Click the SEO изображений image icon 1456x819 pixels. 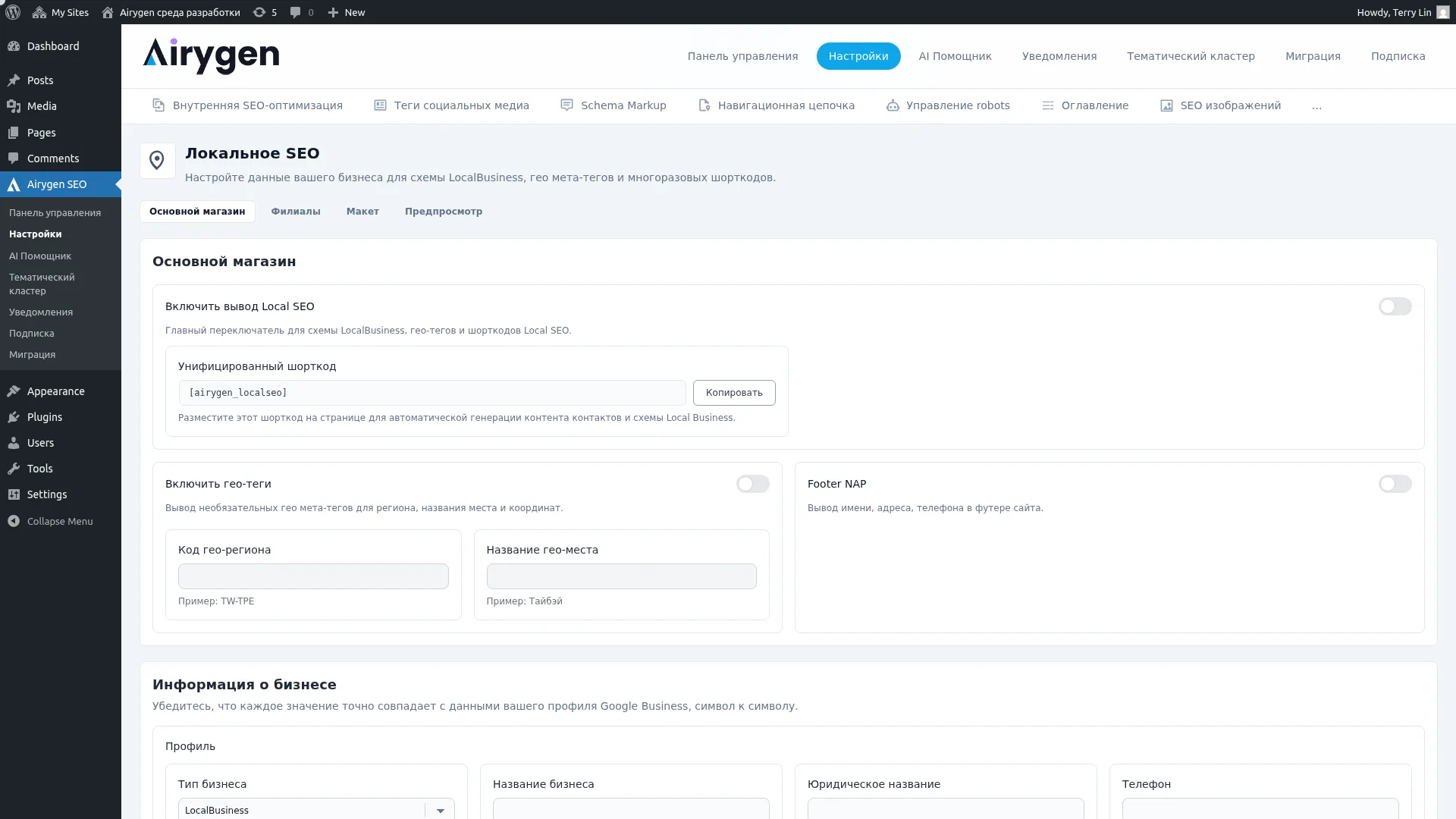pyautogui.click(x=1166, y=105)
